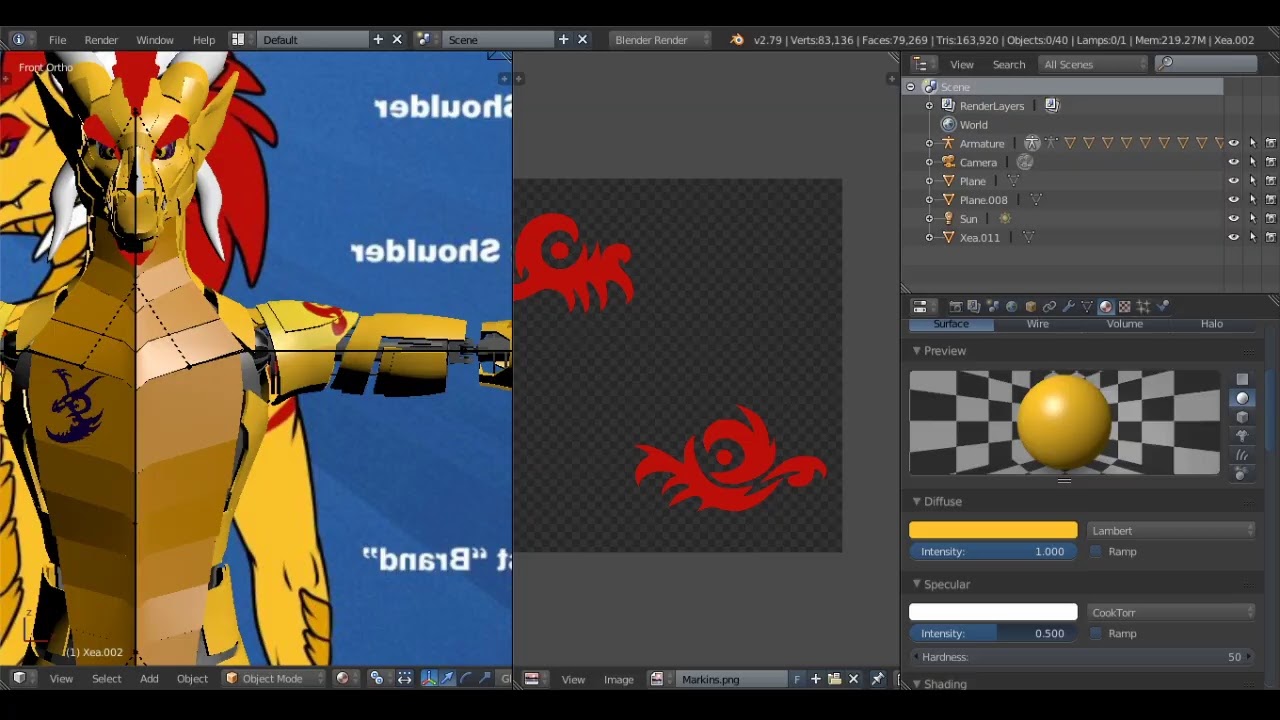Open the Render menu
The image size is (1280, 720).
click(101, 40)
